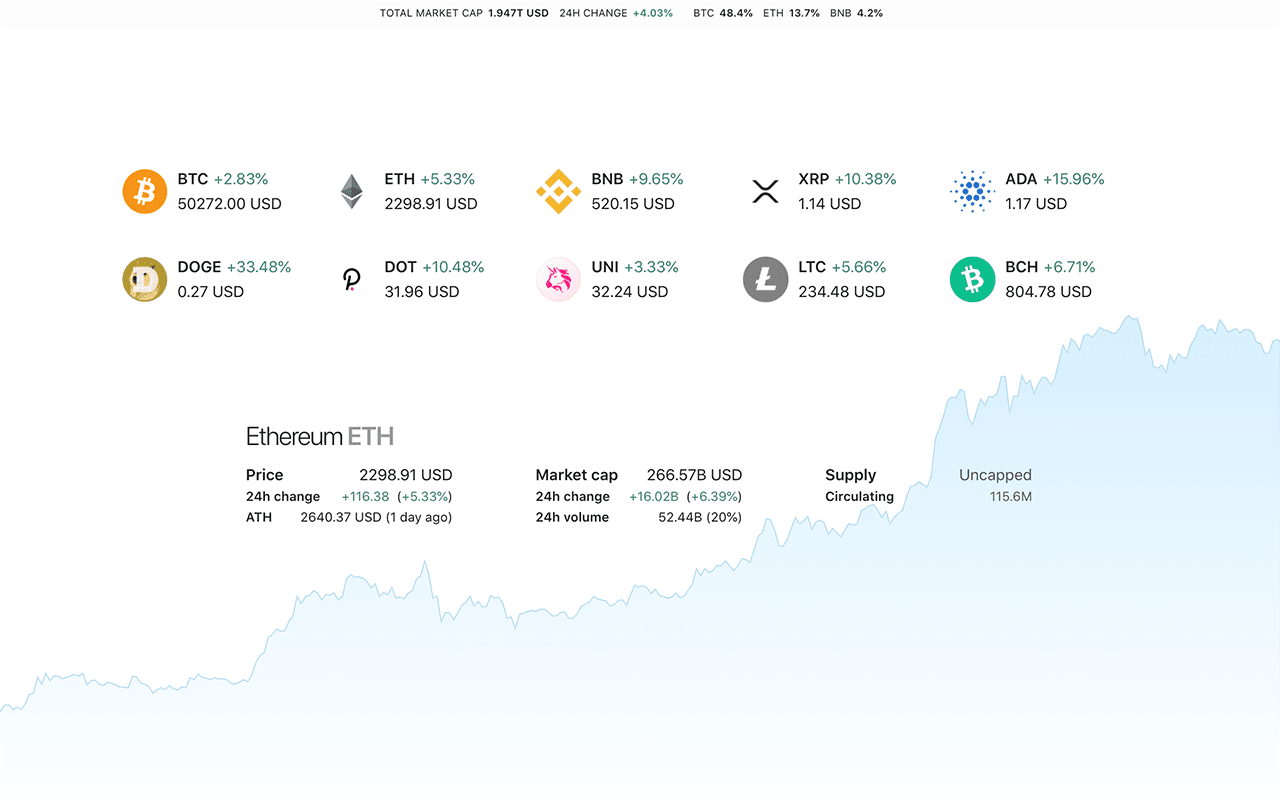Click the Dogecoin logo icon
Viewport: 1280px width, 800px height.
point(145,279)
